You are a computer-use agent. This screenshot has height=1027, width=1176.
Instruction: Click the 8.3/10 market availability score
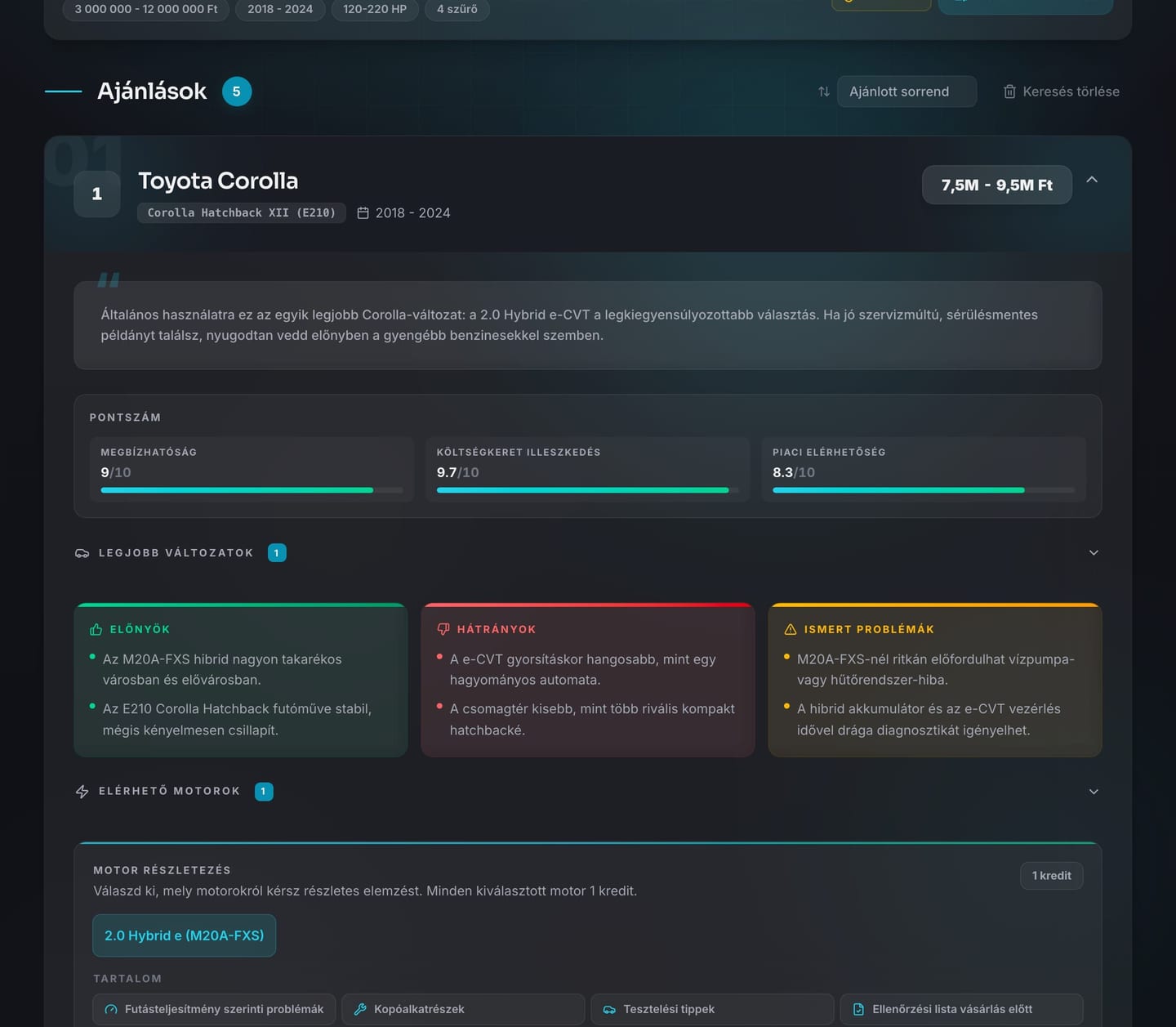click(x=794, y=472)
